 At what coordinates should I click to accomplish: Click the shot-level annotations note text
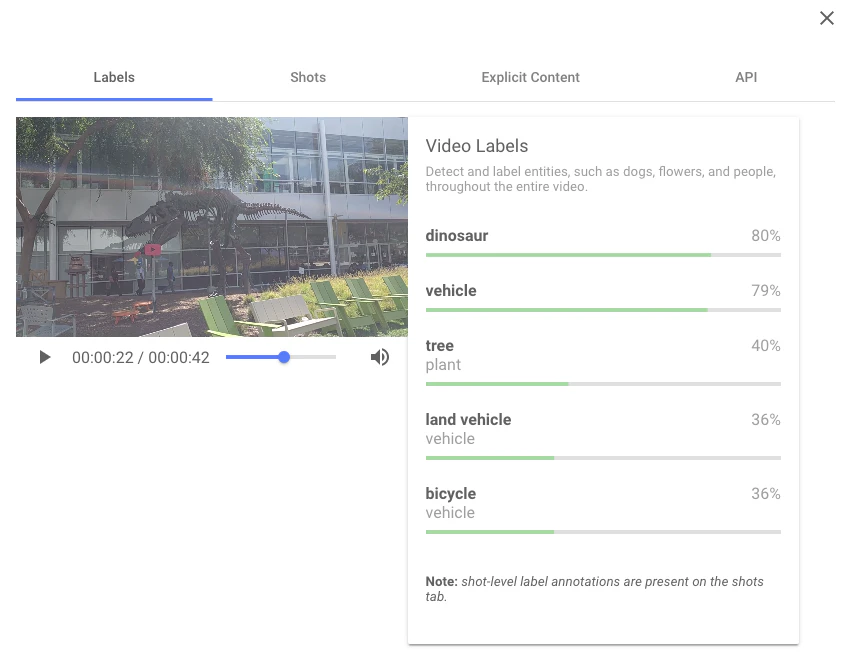click(594, 589)
